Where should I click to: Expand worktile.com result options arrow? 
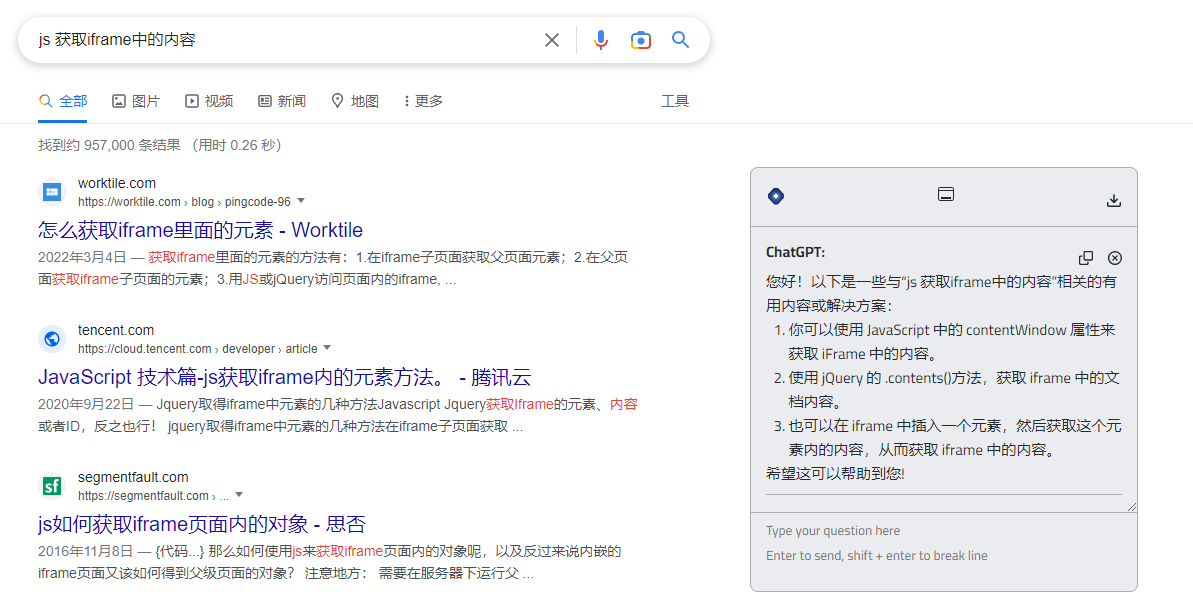coord(301,201)
